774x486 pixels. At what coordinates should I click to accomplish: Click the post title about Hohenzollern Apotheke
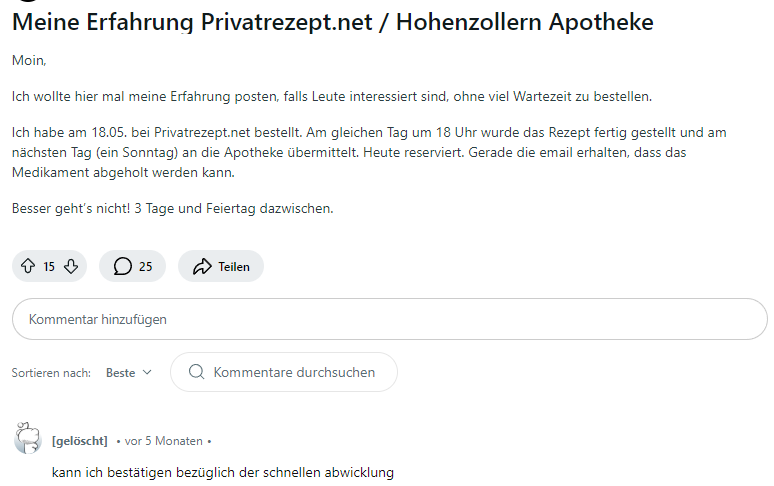pos(332,22)
